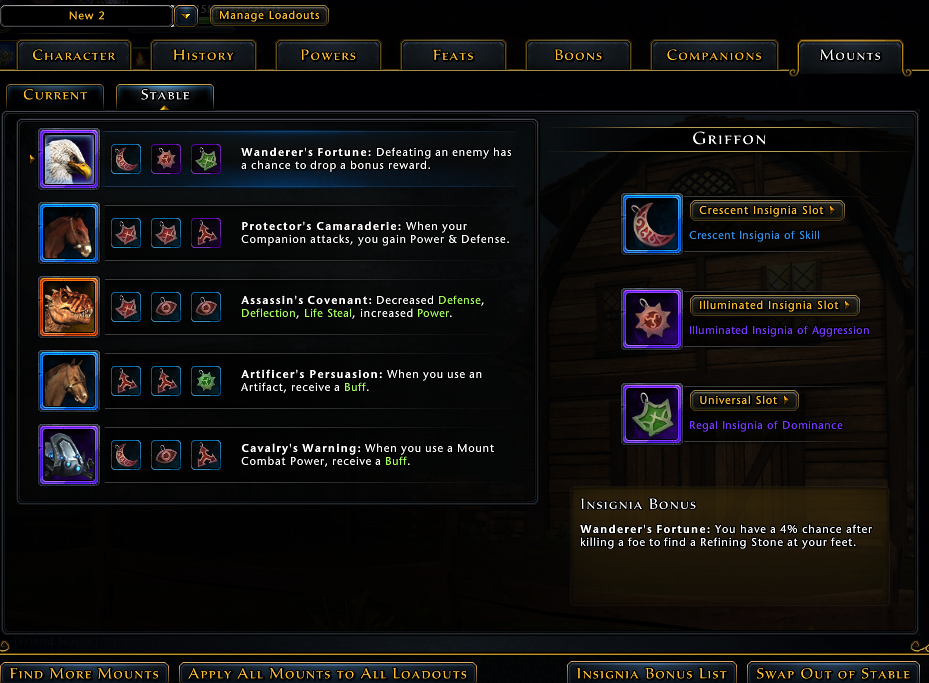Switch to the Current sub-tab
Viewport: 929px width, 683px height.
pyautogui.click(x=55, y=96)
